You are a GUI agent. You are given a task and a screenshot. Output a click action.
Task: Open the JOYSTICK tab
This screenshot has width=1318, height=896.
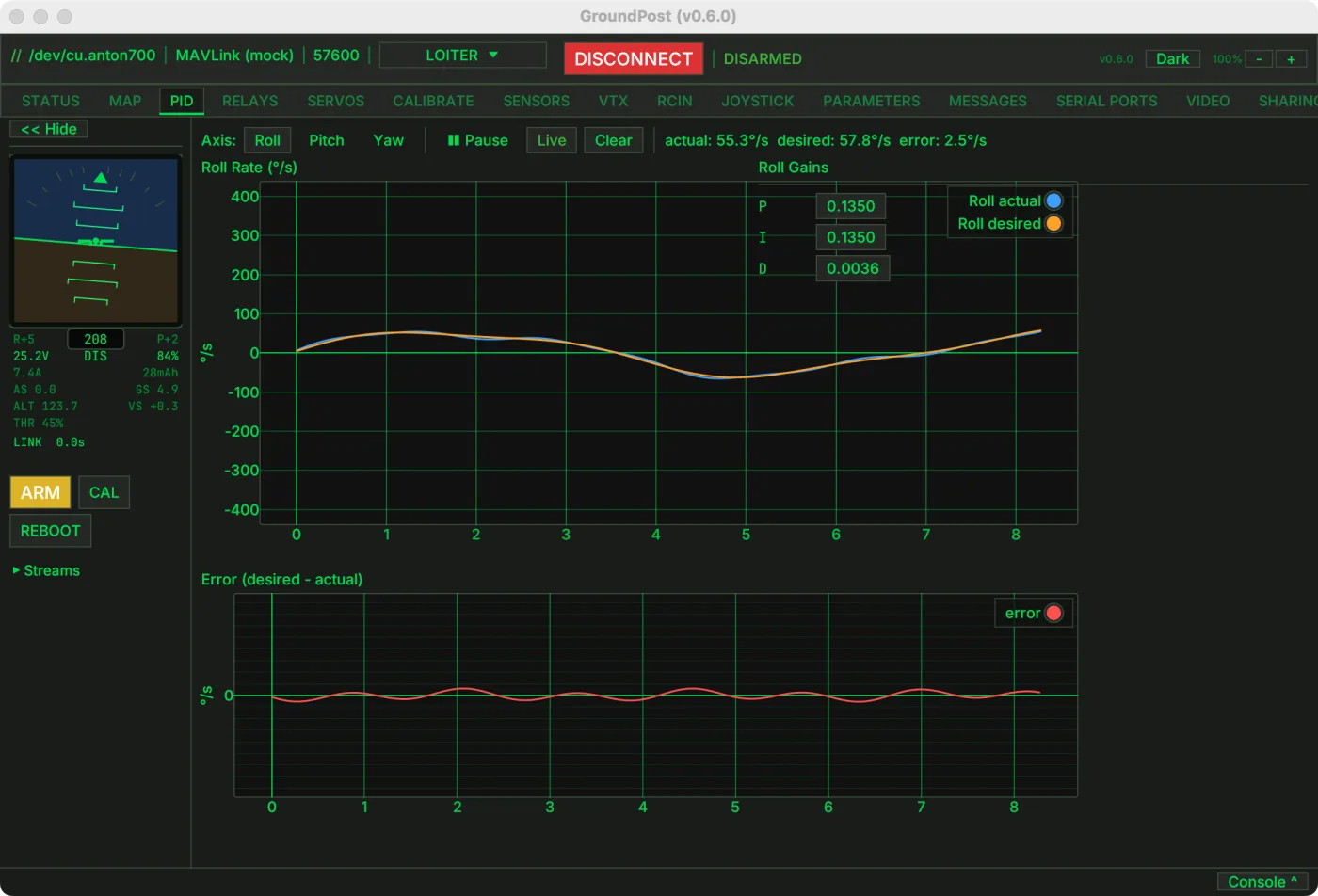coord(758,101)
